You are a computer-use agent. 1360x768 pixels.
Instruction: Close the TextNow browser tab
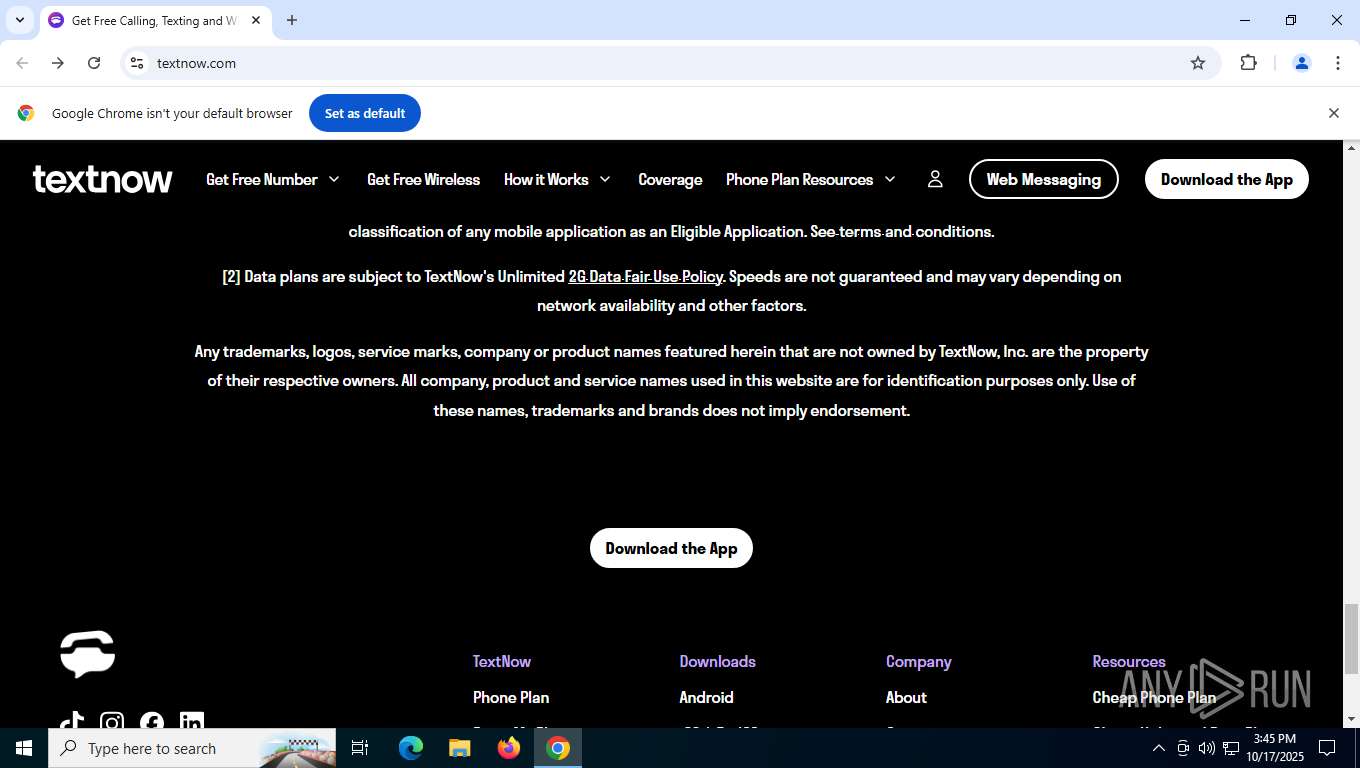tap(256, 20)
